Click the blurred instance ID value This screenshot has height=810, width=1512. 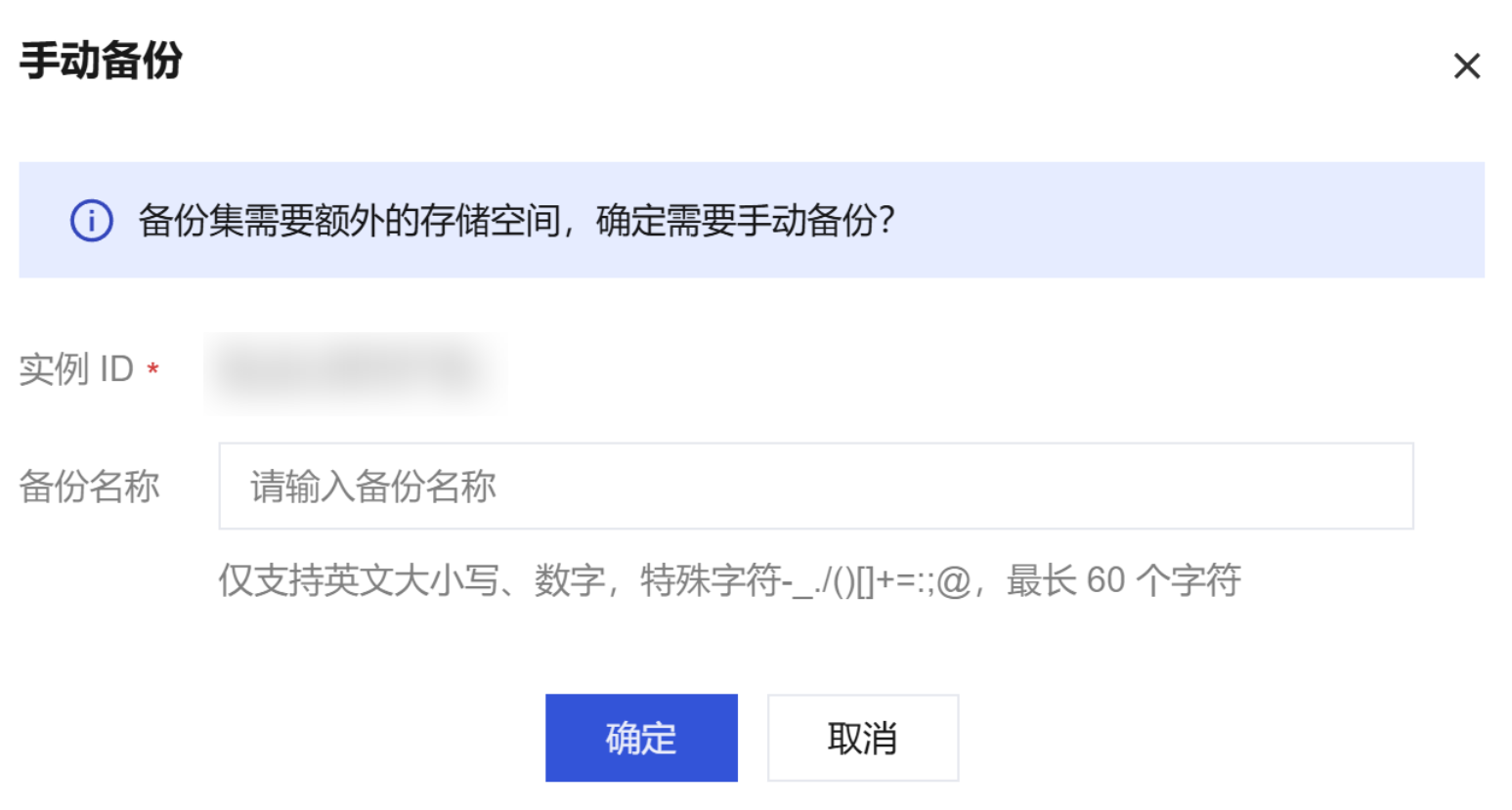pos(354,371)
